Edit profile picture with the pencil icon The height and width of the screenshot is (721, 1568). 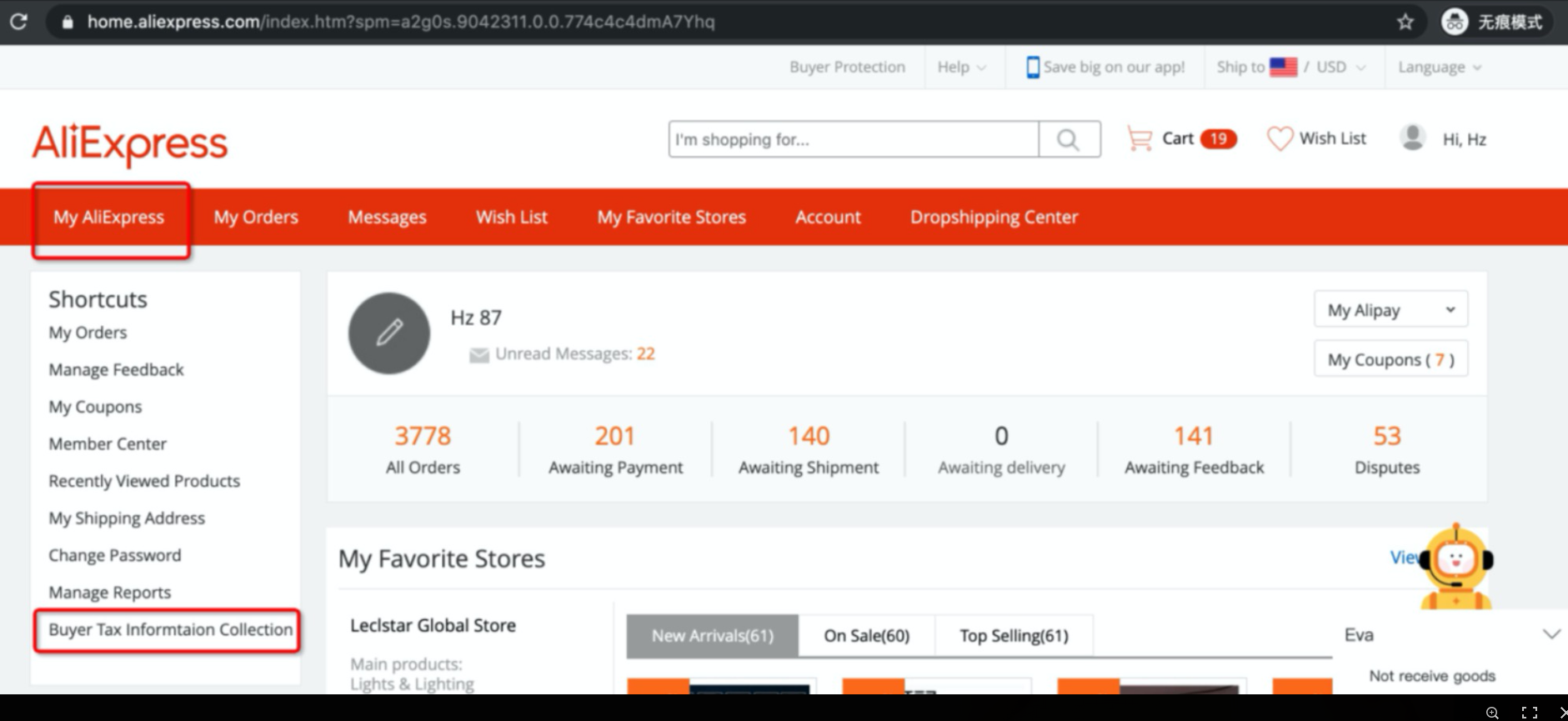(x=389, y=333)
